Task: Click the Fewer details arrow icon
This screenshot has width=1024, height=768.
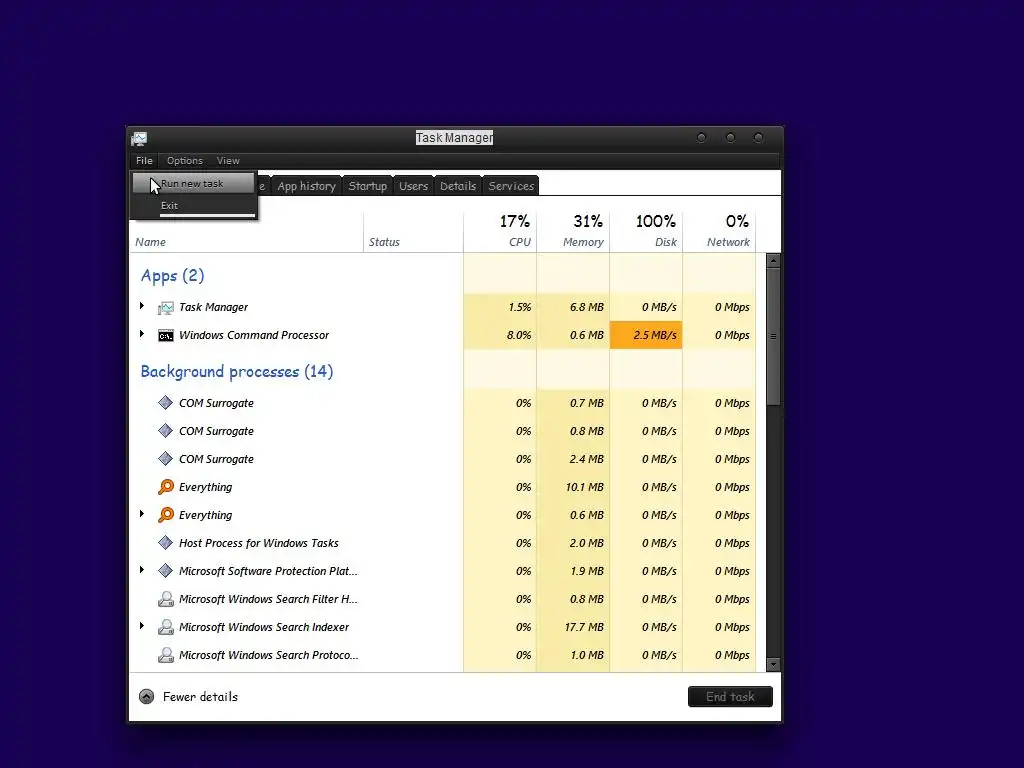Action: [147, 697]
